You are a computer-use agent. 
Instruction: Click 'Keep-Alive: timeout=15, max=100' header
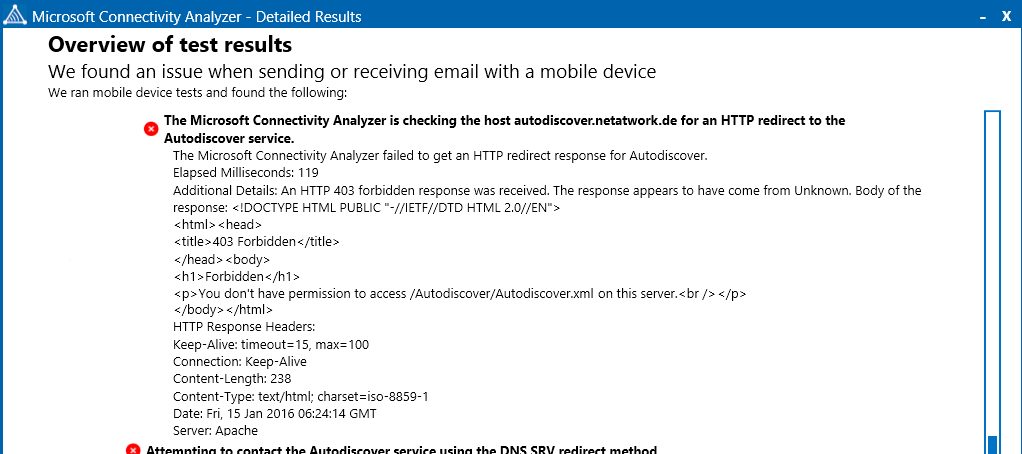(x=271, y=344)
